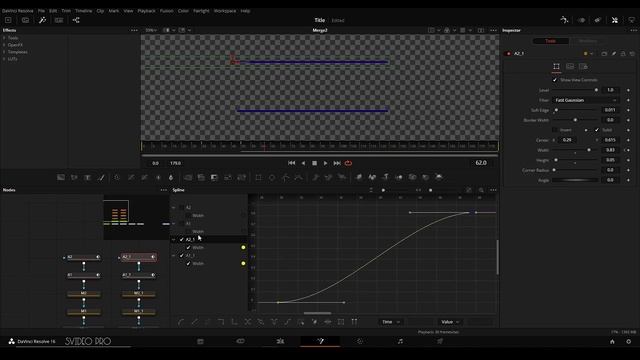The width and height of the screenshot is (640, 360).
Task: Open Project Settings gear
Action: tap(629, 342)
